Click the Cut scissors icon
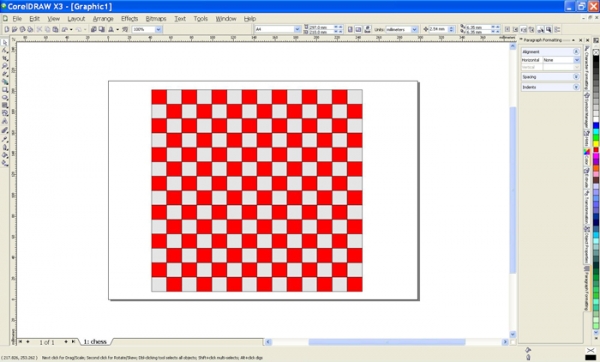600x362 pixels. (39, 29)
